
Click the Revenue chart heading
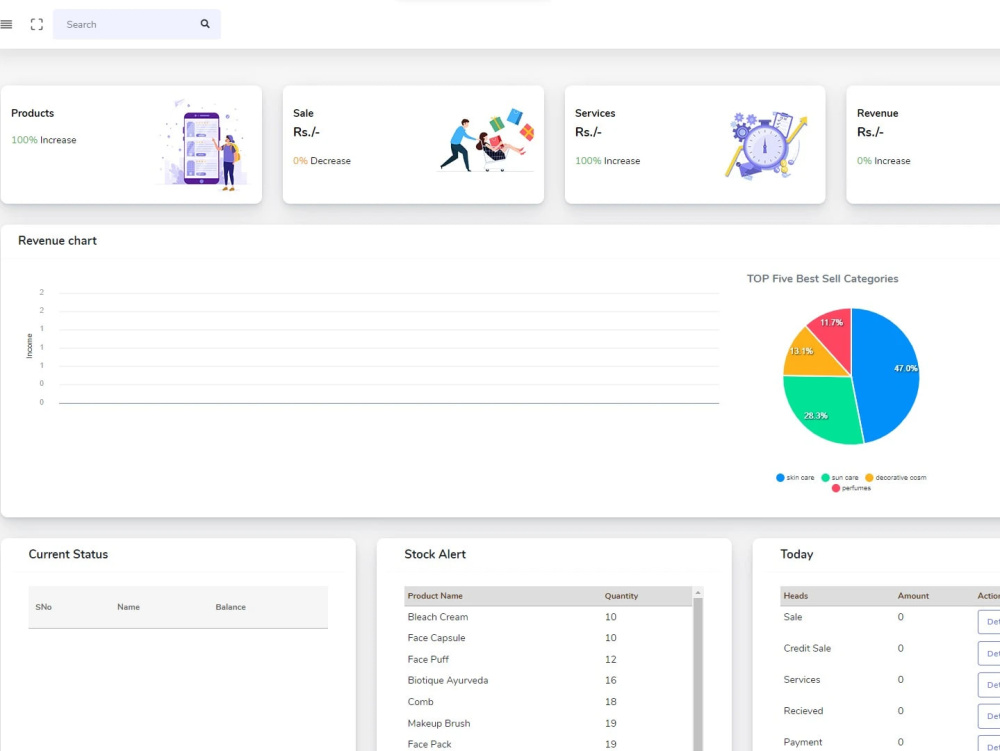[57, 240]
